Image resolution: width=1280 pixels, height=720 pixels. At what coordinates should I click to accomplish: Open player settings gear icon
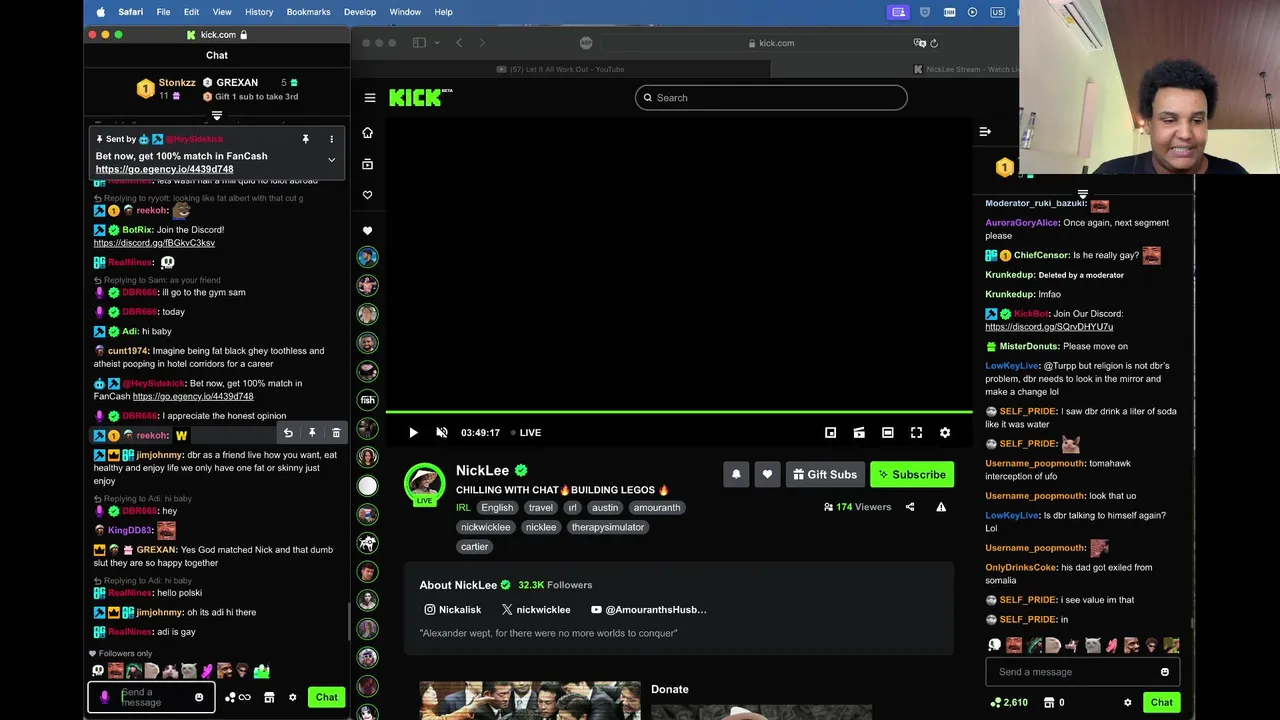click(945, 433)
